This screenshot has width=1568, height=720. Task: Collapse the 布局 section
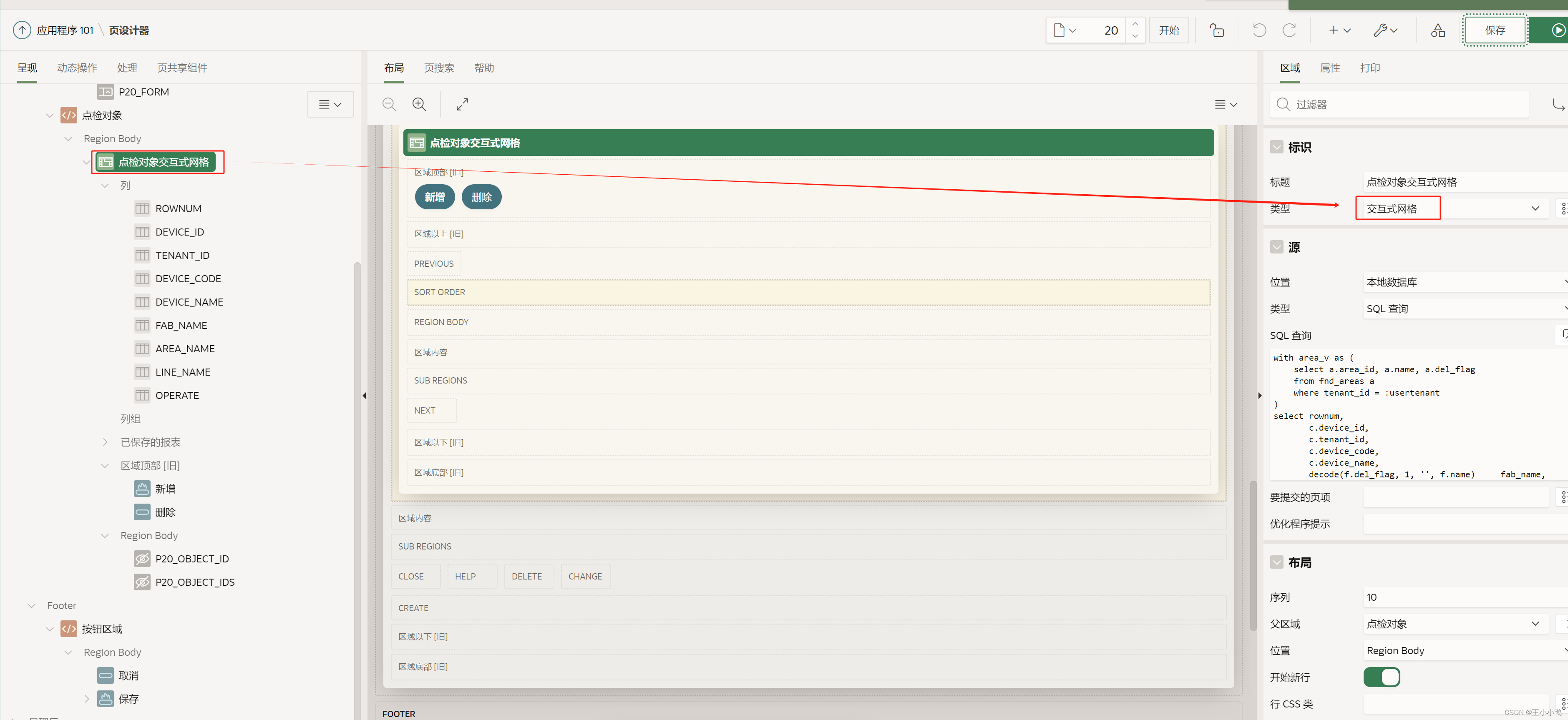point(1276,562)
